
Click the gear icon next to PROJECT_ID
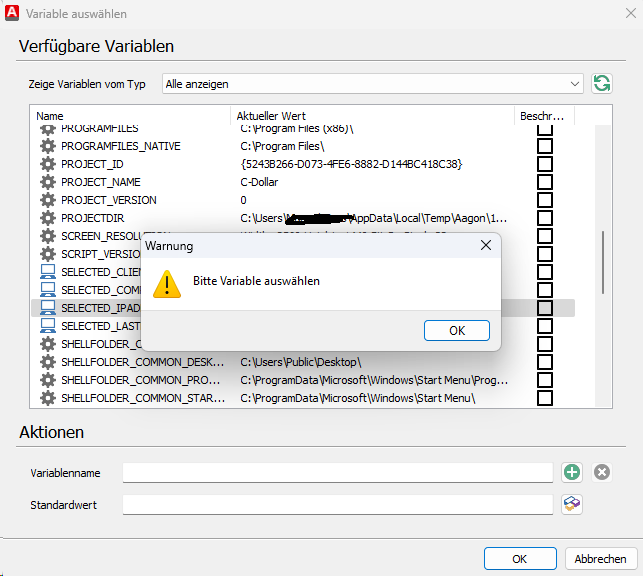click(48, 164)
